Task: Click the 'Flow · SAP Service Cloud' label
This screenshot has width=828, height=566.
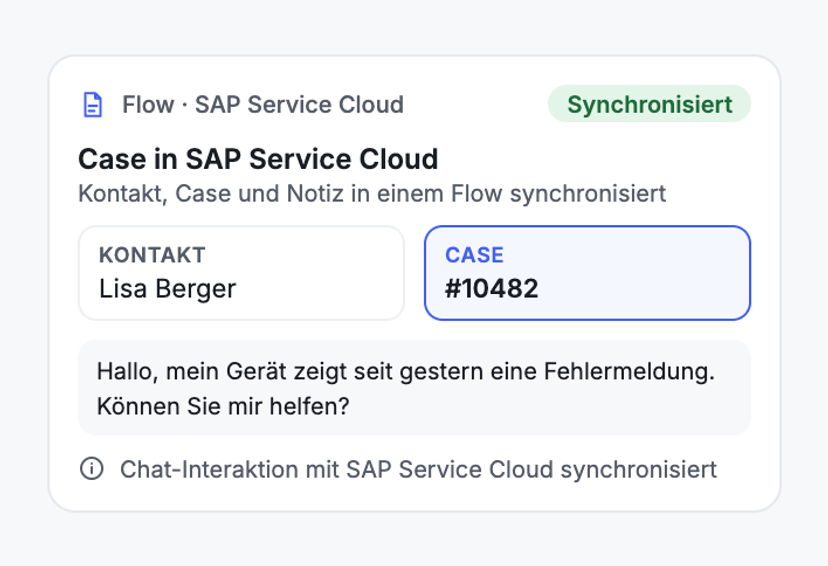Action: pyautogui.click(x=263, y=105)
